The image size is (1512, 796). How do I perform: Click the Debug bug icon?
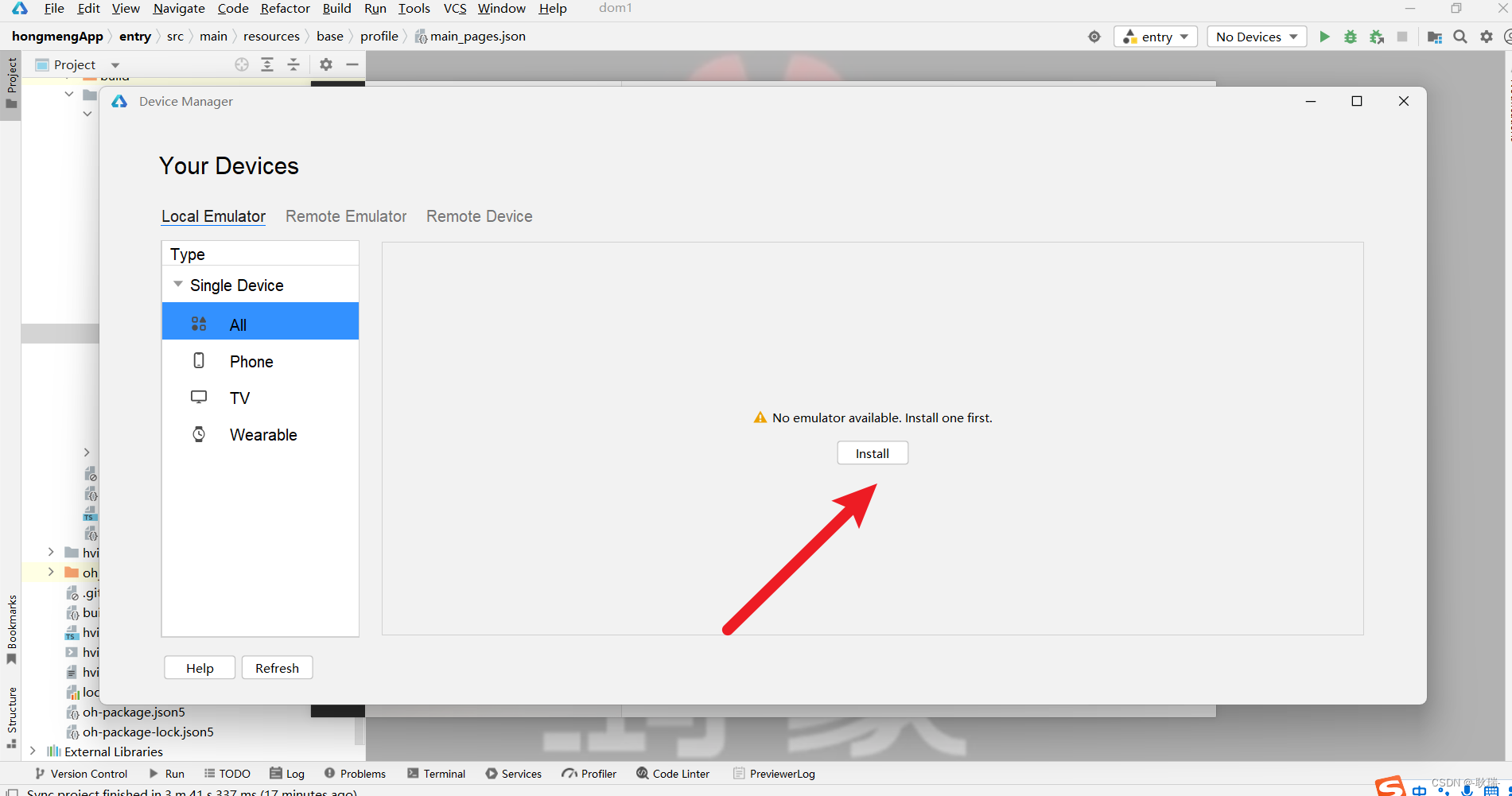(x=1350, y=37)
